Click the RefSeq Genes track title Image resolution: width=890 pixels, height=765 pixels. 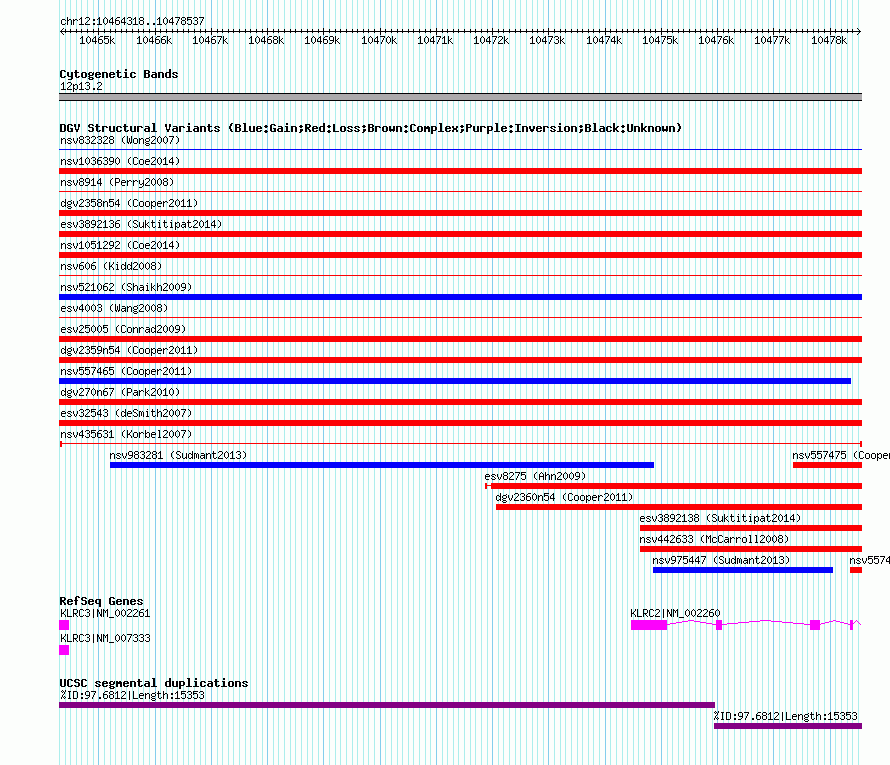click(101, 601)
